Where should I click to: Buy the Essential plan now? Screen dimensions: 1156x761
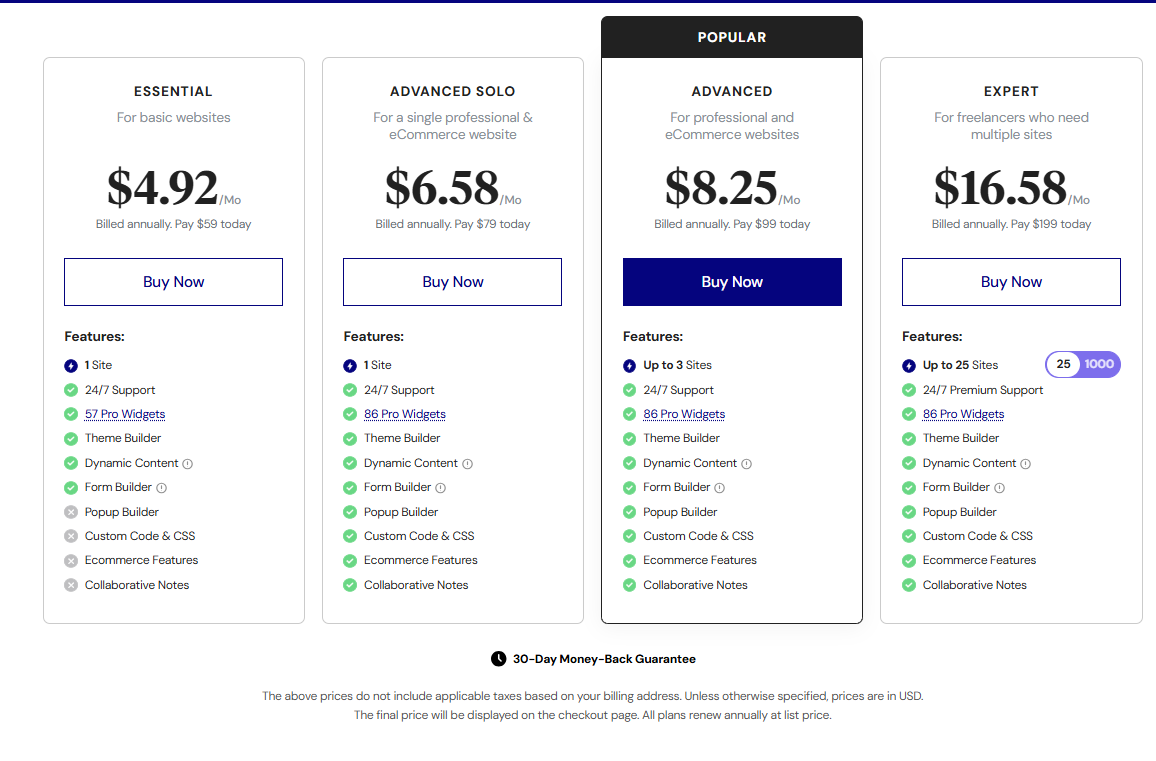173,282
